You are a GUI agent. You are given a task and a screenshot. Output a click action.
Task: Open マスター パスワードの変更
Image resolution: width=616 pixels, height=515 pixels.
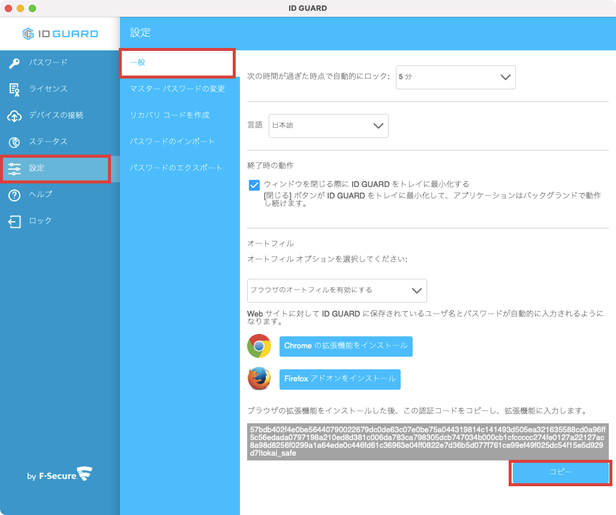tap(180, 89)
